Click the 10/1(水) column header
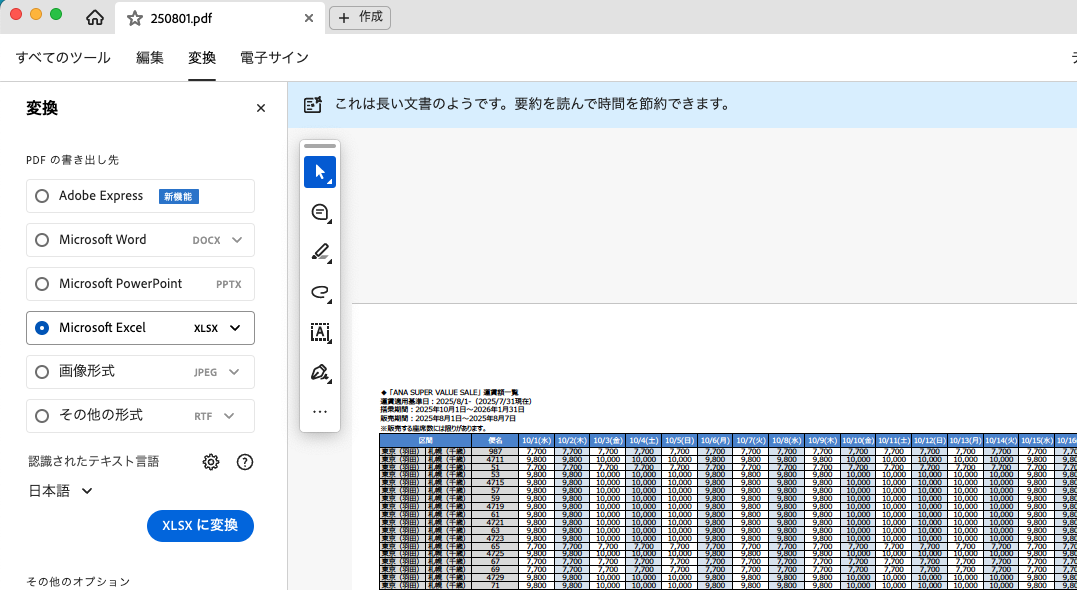 pos(536,440)
